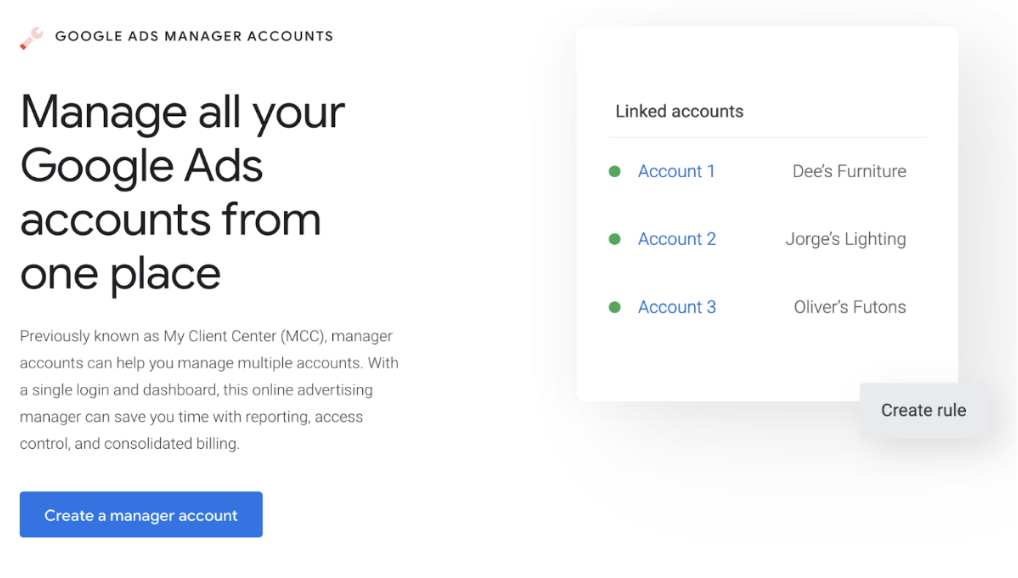Image resolution: width=1018 pixels, height=578 pixels.
Task: Click the green status dot beside Account 3
Action: point(614,307)
